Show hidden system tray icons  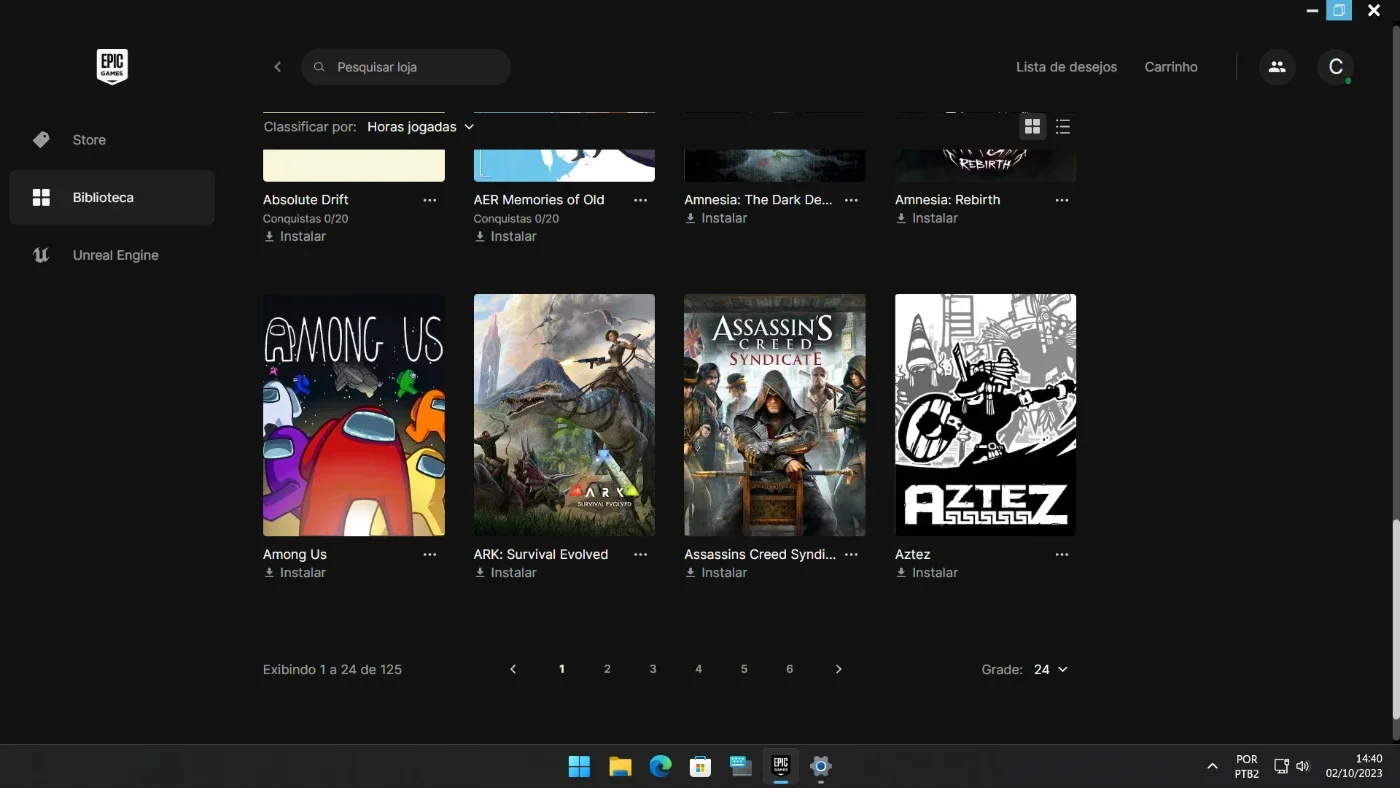click(x=1212, y=766)
